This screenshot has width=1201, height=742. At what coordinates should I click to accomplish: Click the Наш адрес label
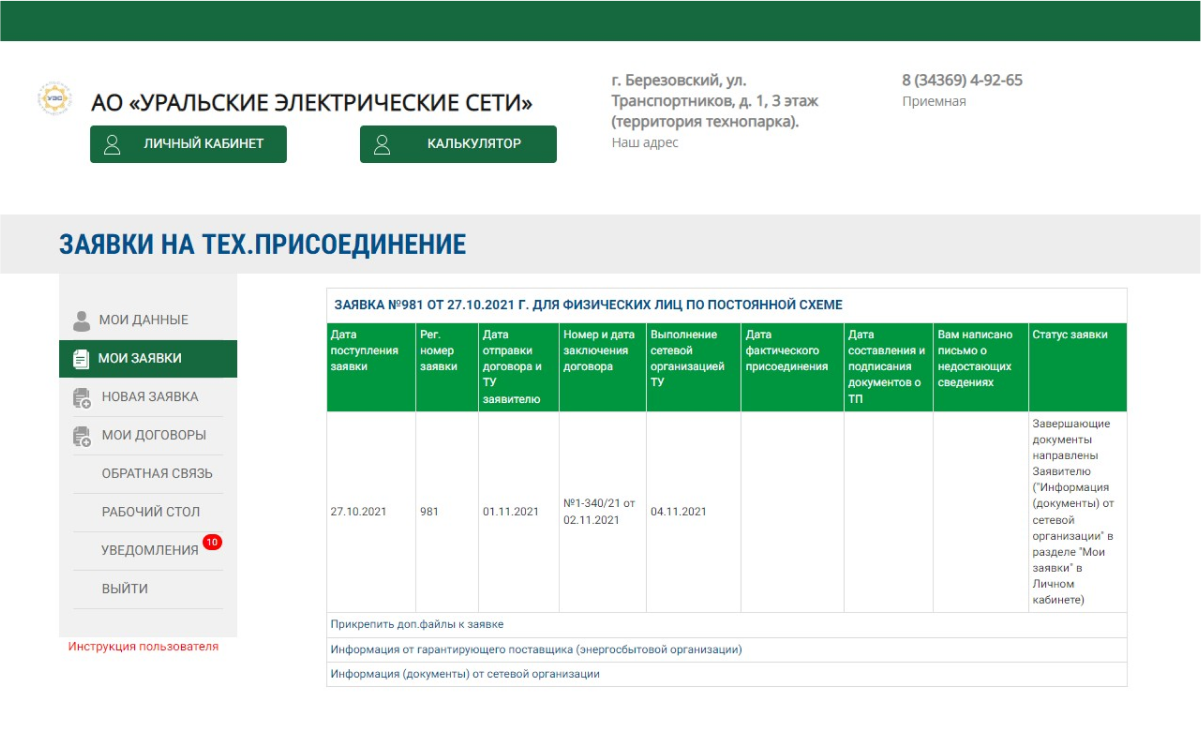pyautogui.click(x=645, y=143)
